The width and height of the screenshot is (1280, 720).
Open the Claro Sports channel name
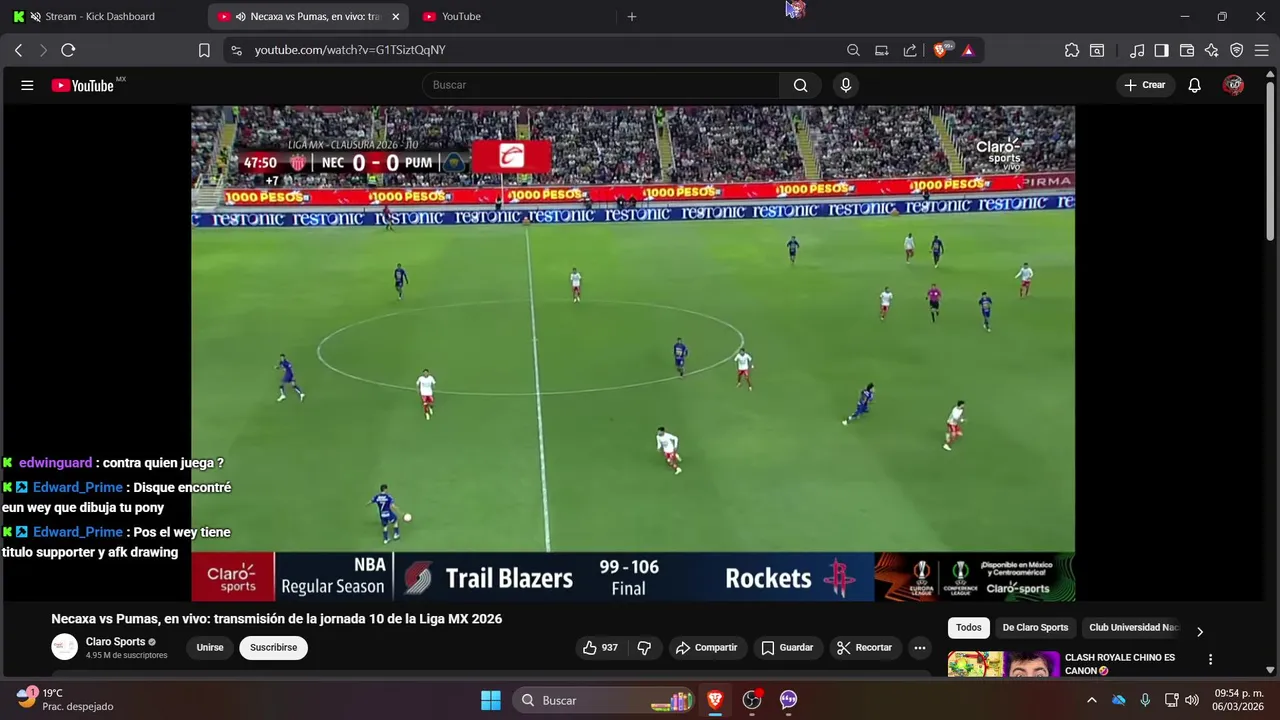(115, 642)
